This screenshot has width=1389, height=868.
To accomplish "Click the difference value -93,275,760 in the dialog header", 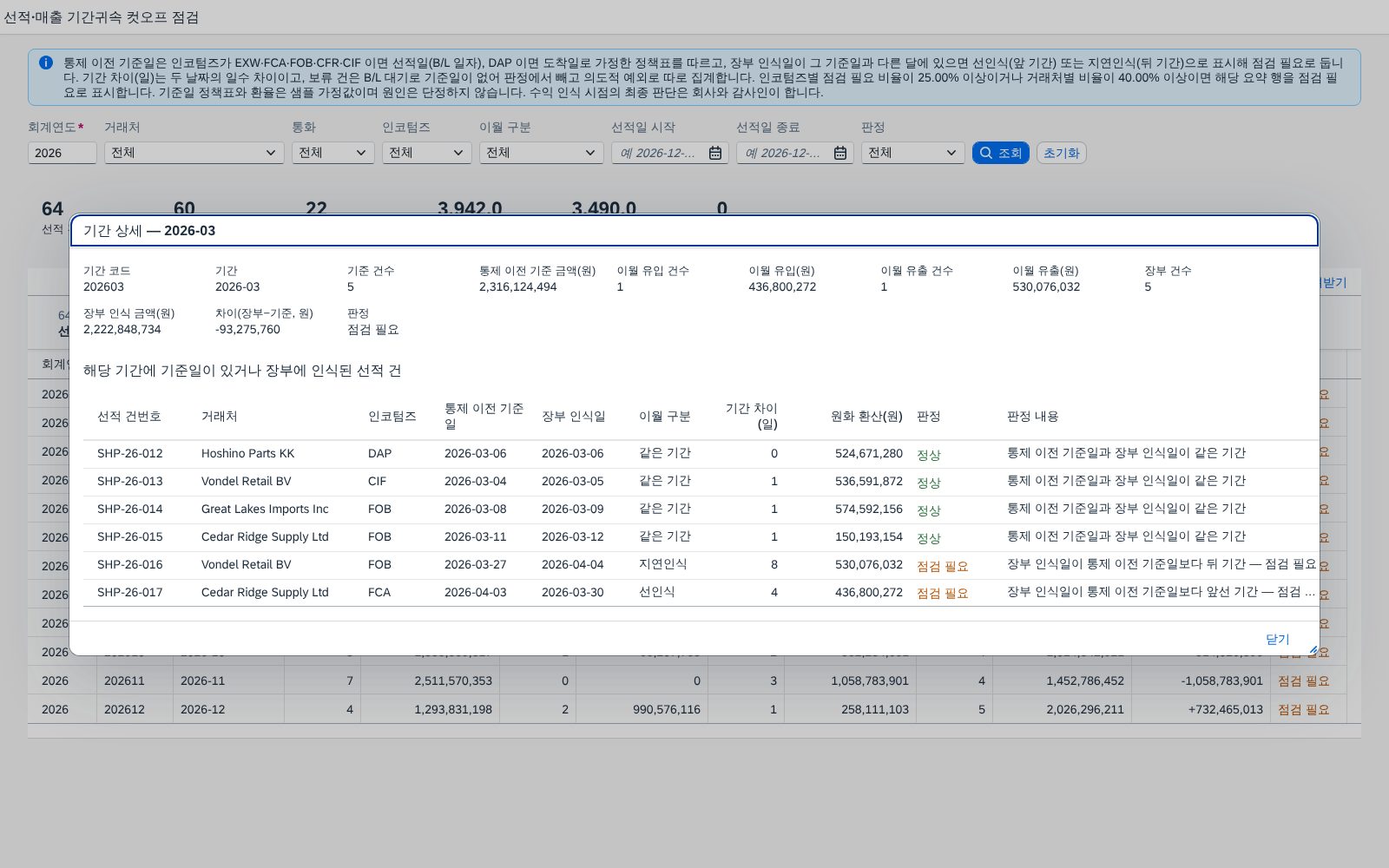I will [x=248, y=329].
